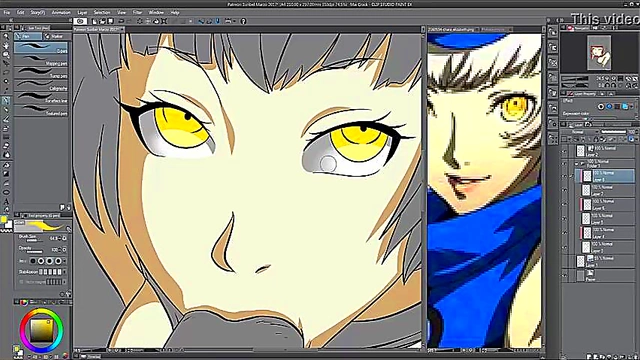
Task: Choose the G-pen brush preset
Action: (41, 48)
